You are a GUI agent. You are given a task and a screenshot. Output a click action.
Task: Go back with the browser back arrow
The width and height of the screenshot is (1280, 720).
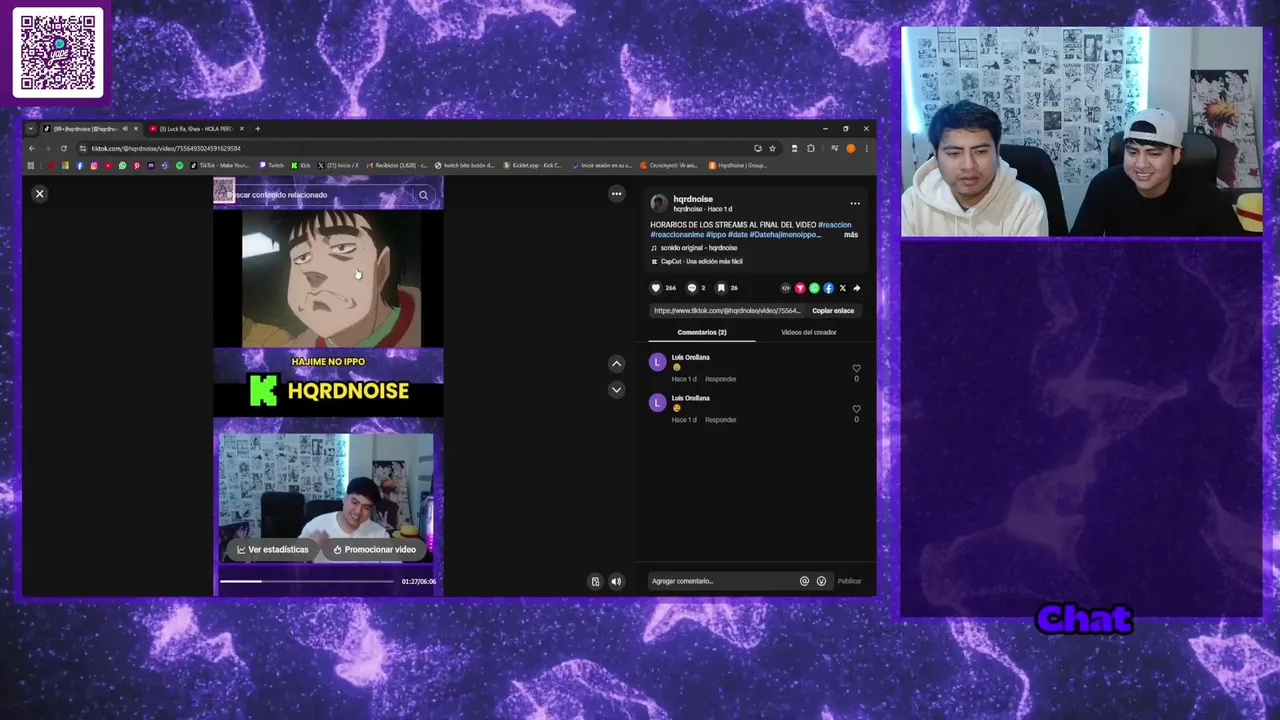[x=31, y=149]
